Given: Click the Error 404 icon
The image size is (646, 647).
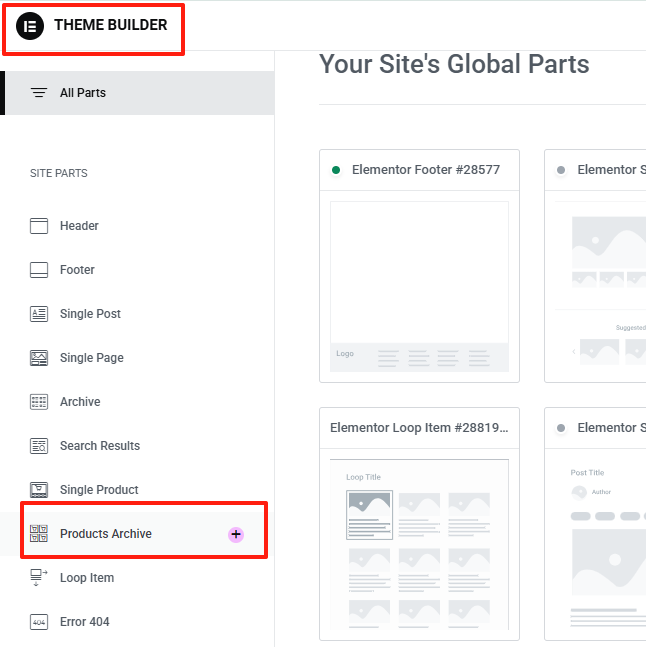Looking at the screenshot, I should click(39, 622).
